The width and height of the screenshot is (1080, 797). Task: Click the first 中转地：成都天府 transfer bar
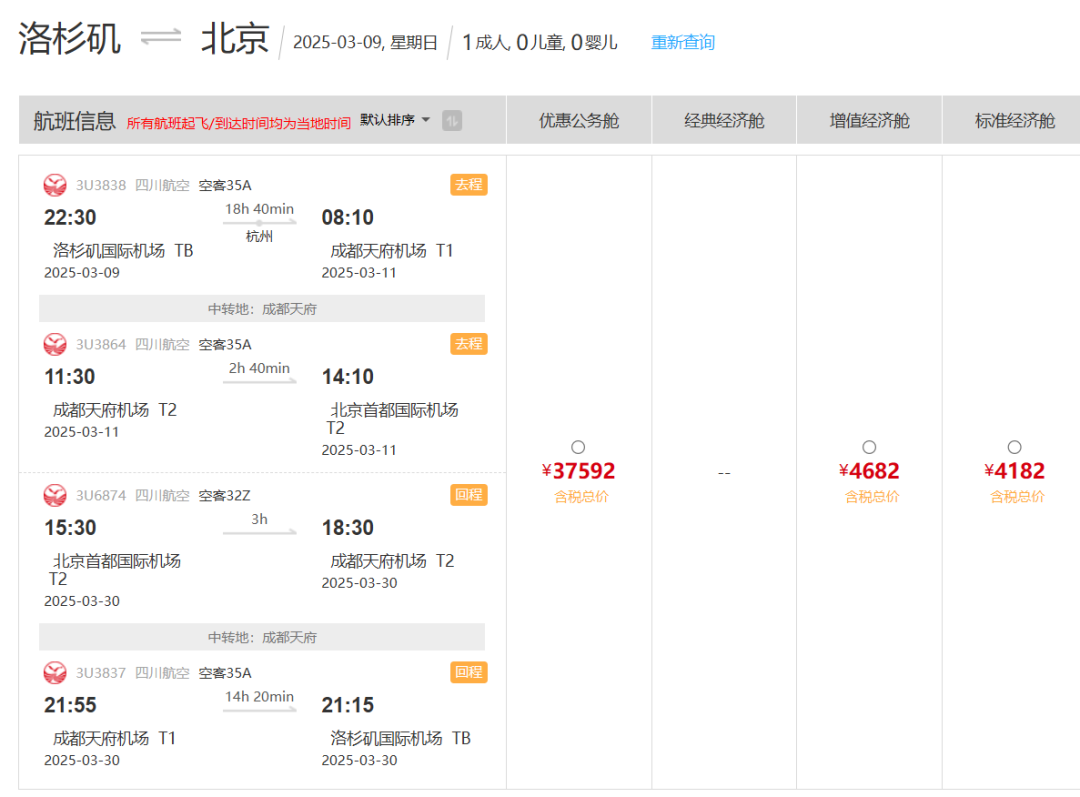point(262,309)
